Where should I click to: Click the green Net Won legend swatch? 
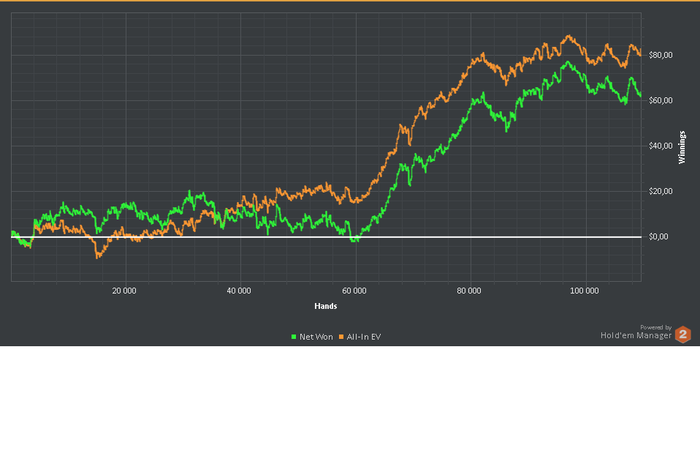click(x=294, y=337)
